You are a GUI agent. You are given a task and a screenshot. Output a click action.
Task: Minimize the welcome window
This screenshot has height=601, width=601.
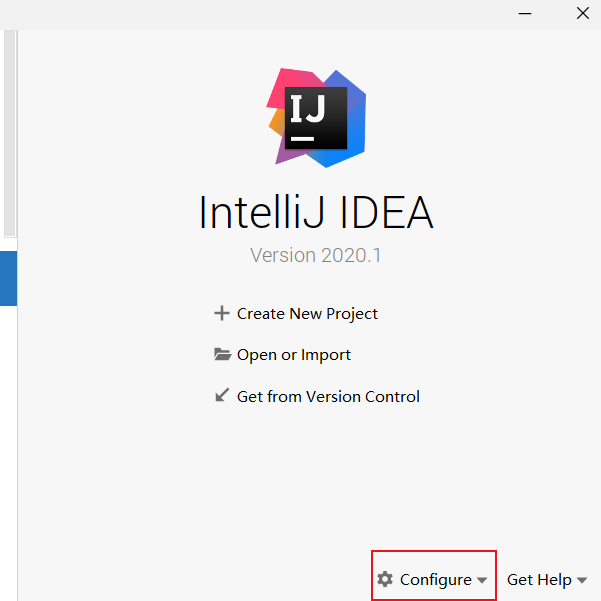click(x=525, y=14)
